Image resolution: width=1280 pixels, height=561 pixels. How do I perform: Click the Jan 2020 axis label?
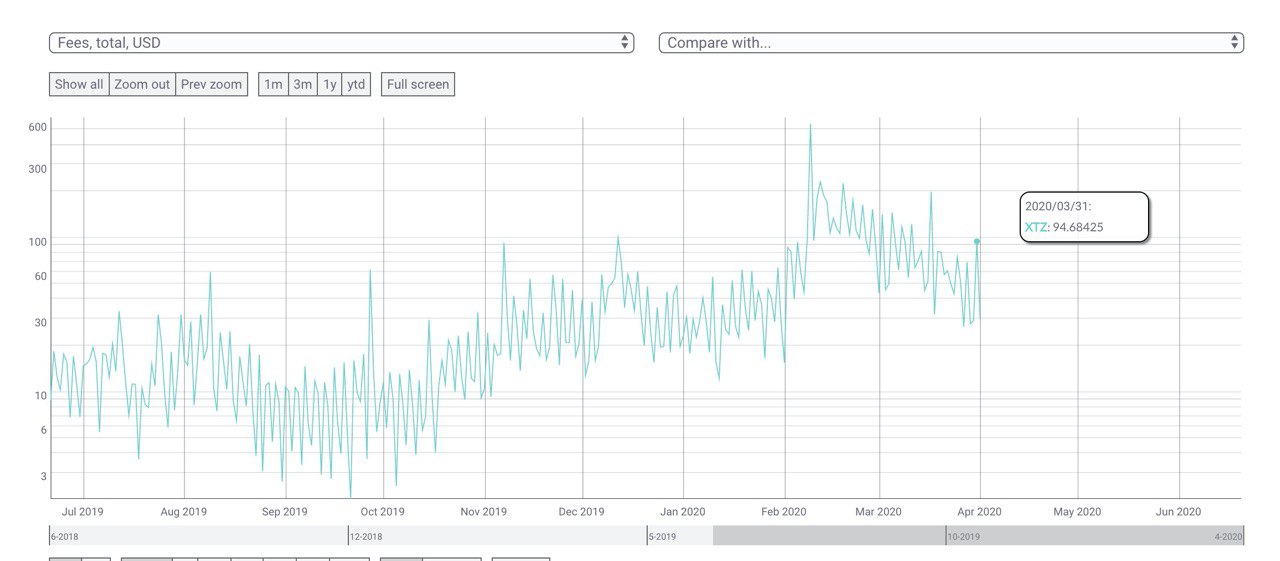tap(681, 512)
